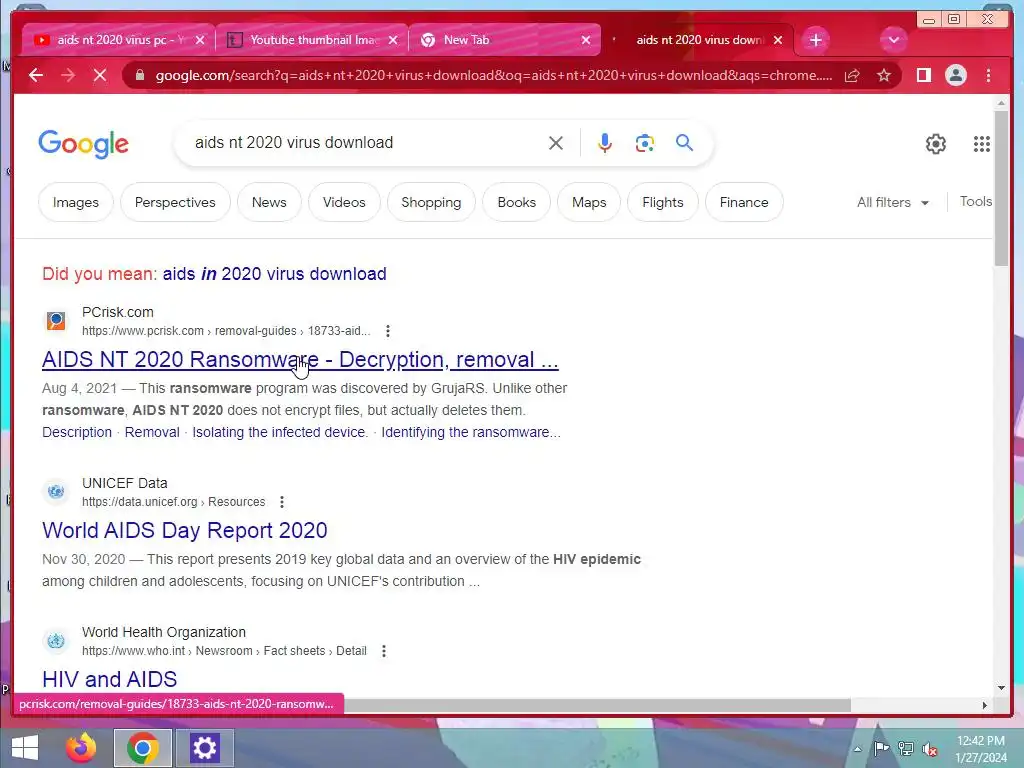1024x768 pixels.
Task: Open the HIV and AIDS result
Action: click(110, 679)
